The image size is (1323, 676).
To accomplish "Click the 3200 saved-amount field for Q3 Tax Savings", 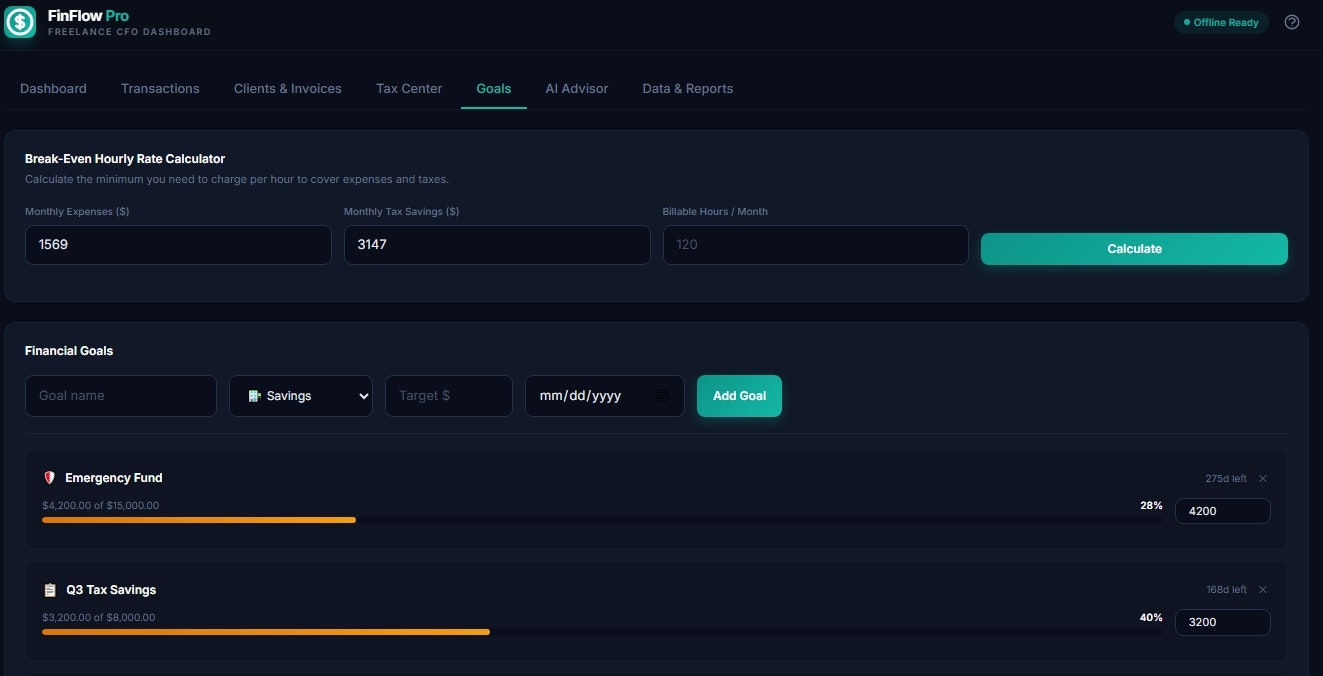I will pos(1222,622).
